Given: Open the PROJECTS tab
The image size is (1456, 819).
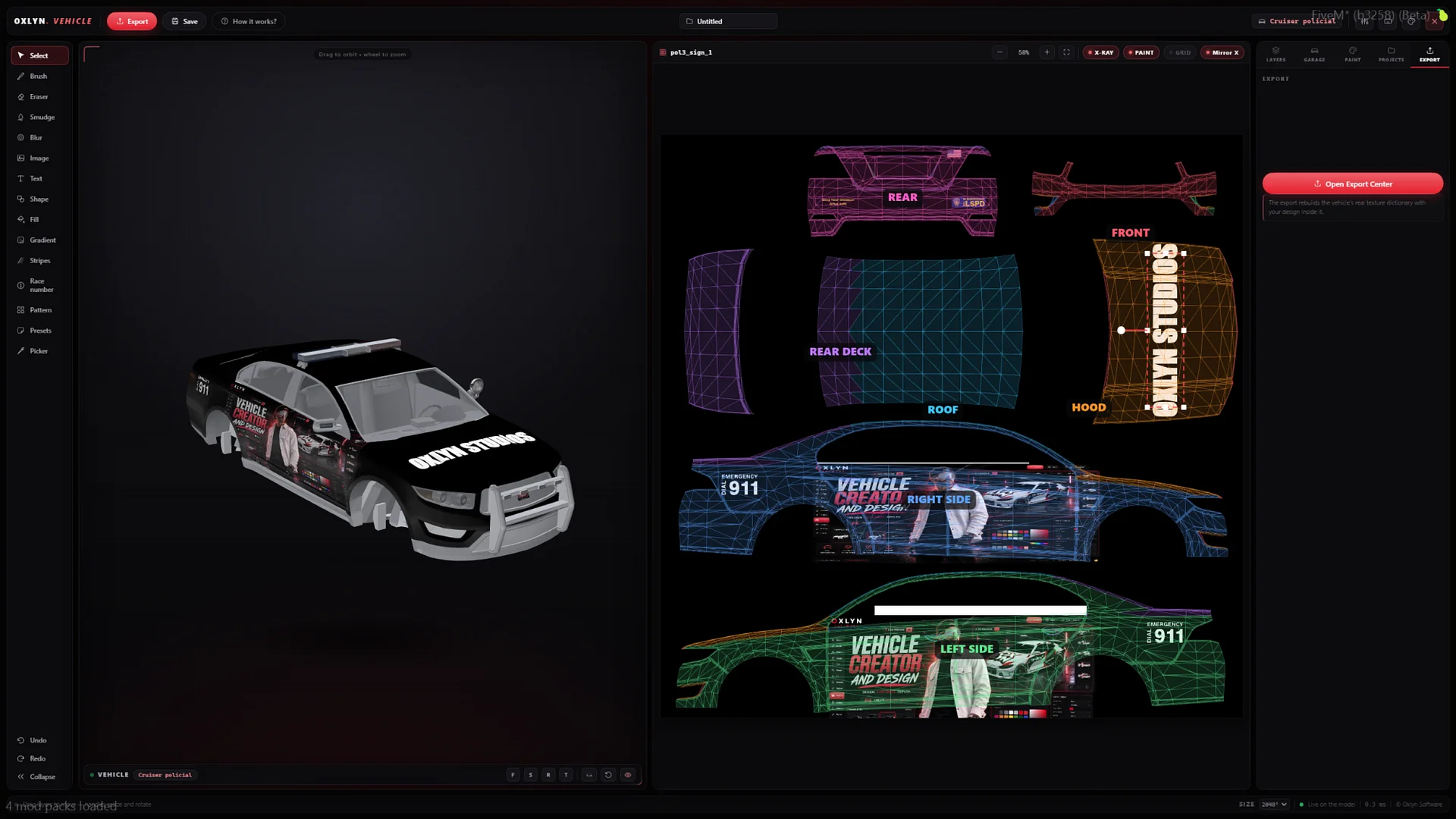Looking at the screenshot, I should click(x=1392, y=55).
